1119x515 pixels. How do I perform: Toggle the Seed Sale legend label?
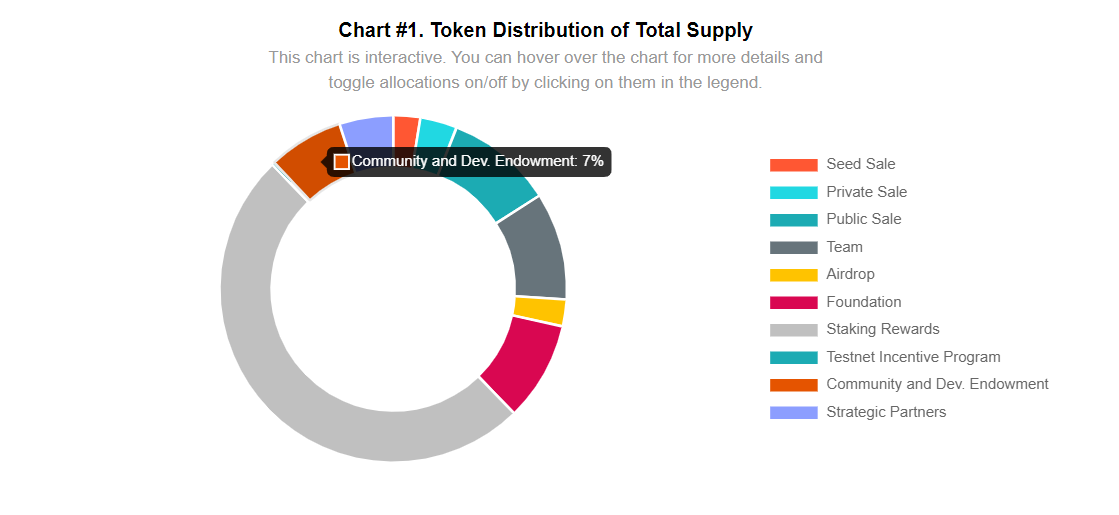tap(861, 164)
